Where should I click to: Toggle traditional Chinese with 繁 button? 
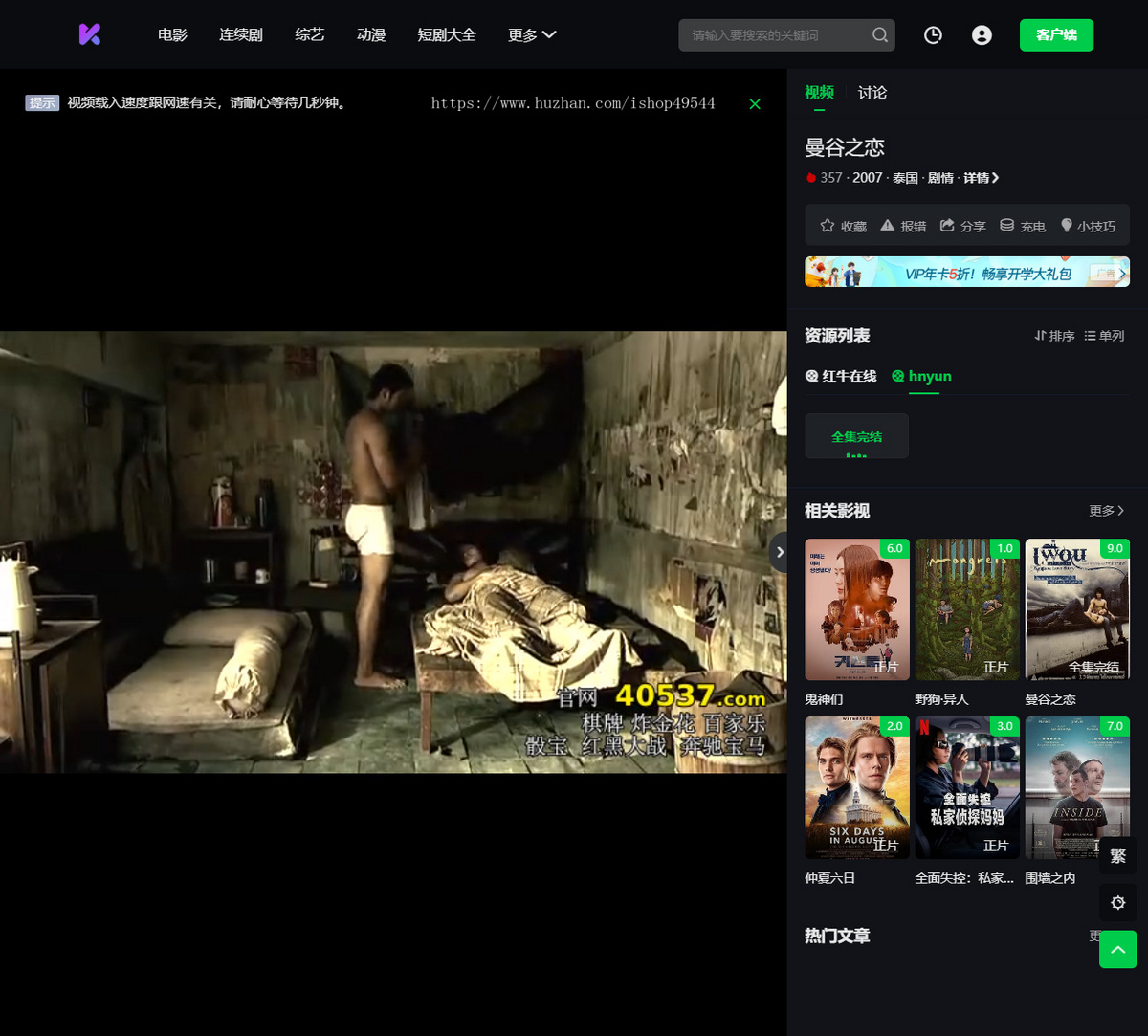1118,855
